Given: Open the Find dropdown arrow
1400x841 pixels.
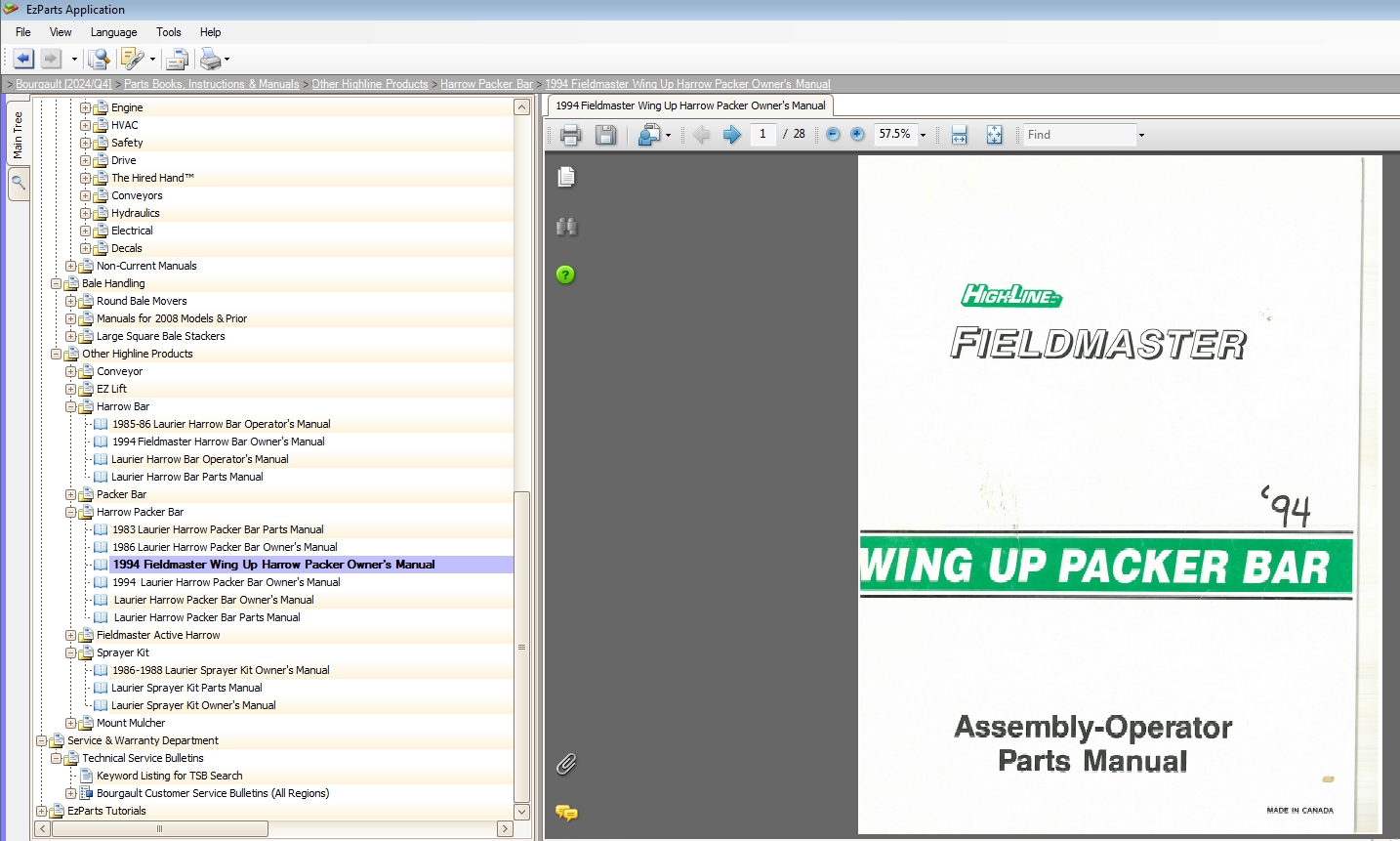Looking at the screenshot, I should pos(1139,135).
